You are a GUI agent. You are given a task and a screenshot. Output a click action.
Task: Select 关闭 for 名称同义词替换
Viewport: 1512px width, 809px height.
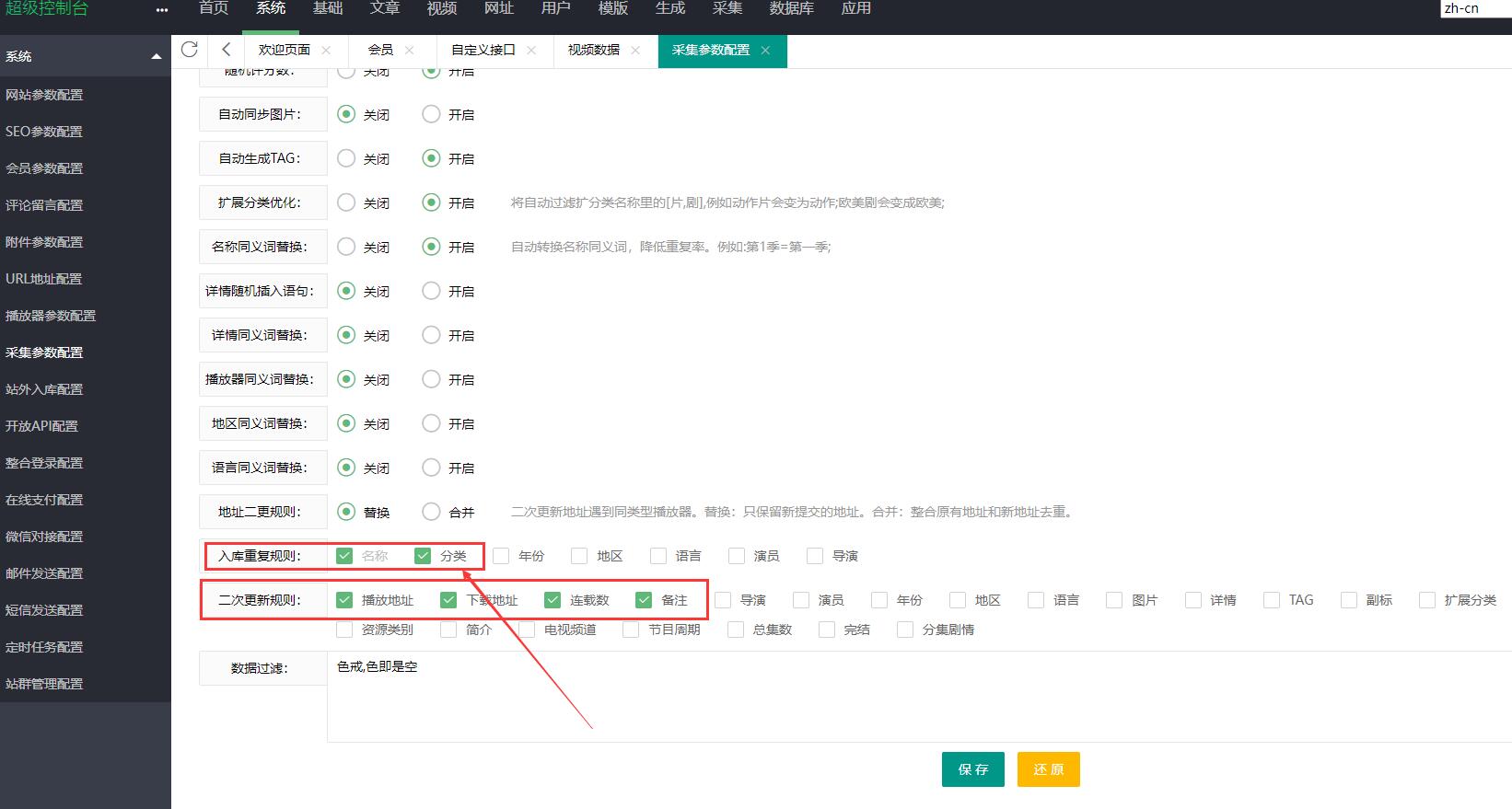(346, 247)
